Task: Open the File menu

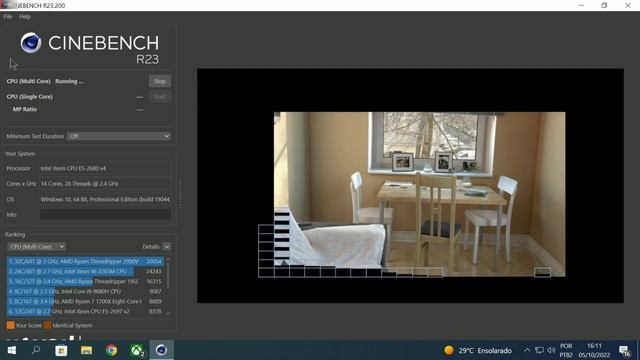Action: coord(8,17)
